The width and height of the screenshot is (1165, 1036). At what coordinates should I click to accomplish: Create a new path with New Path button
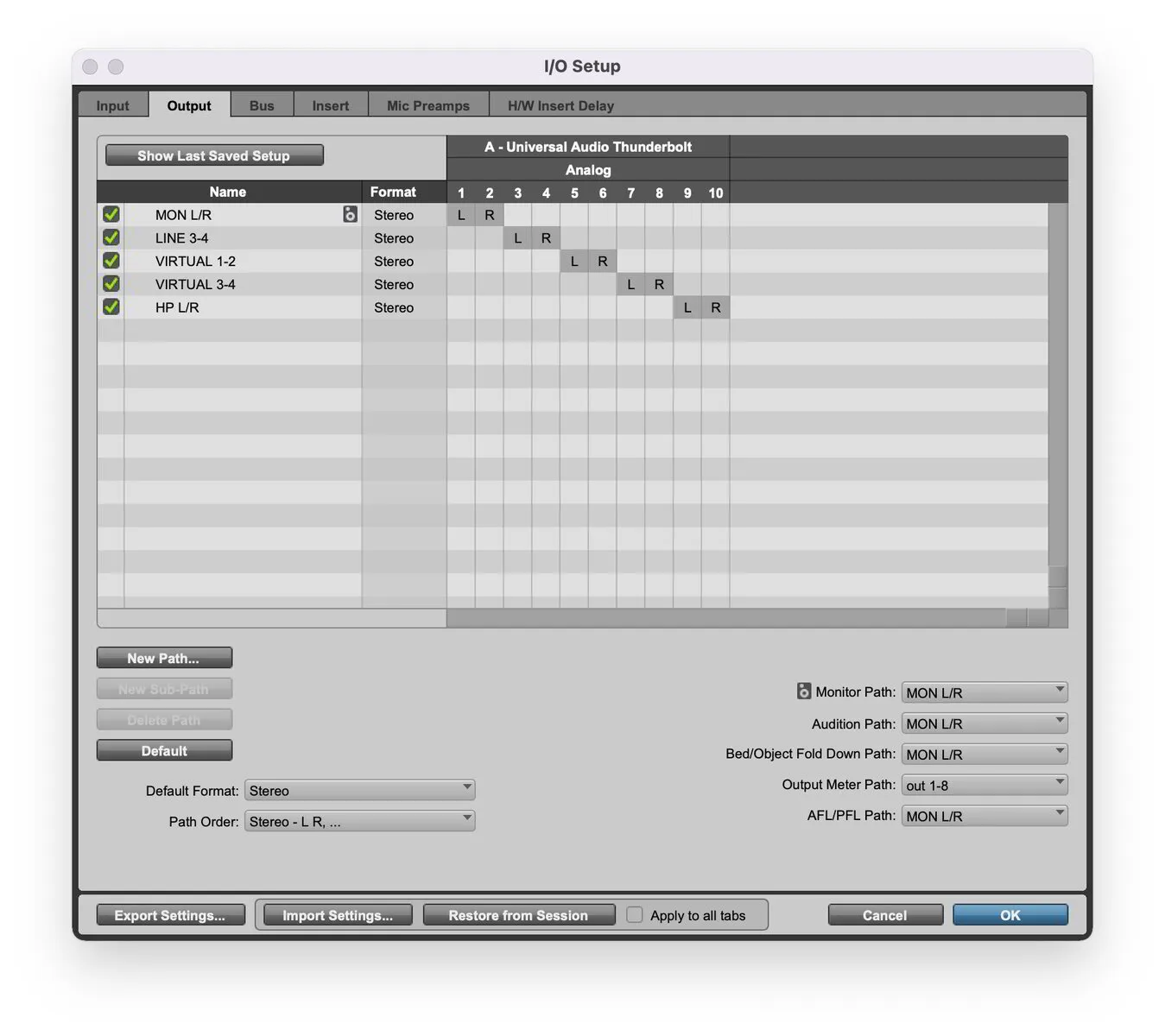coord(164,657)
